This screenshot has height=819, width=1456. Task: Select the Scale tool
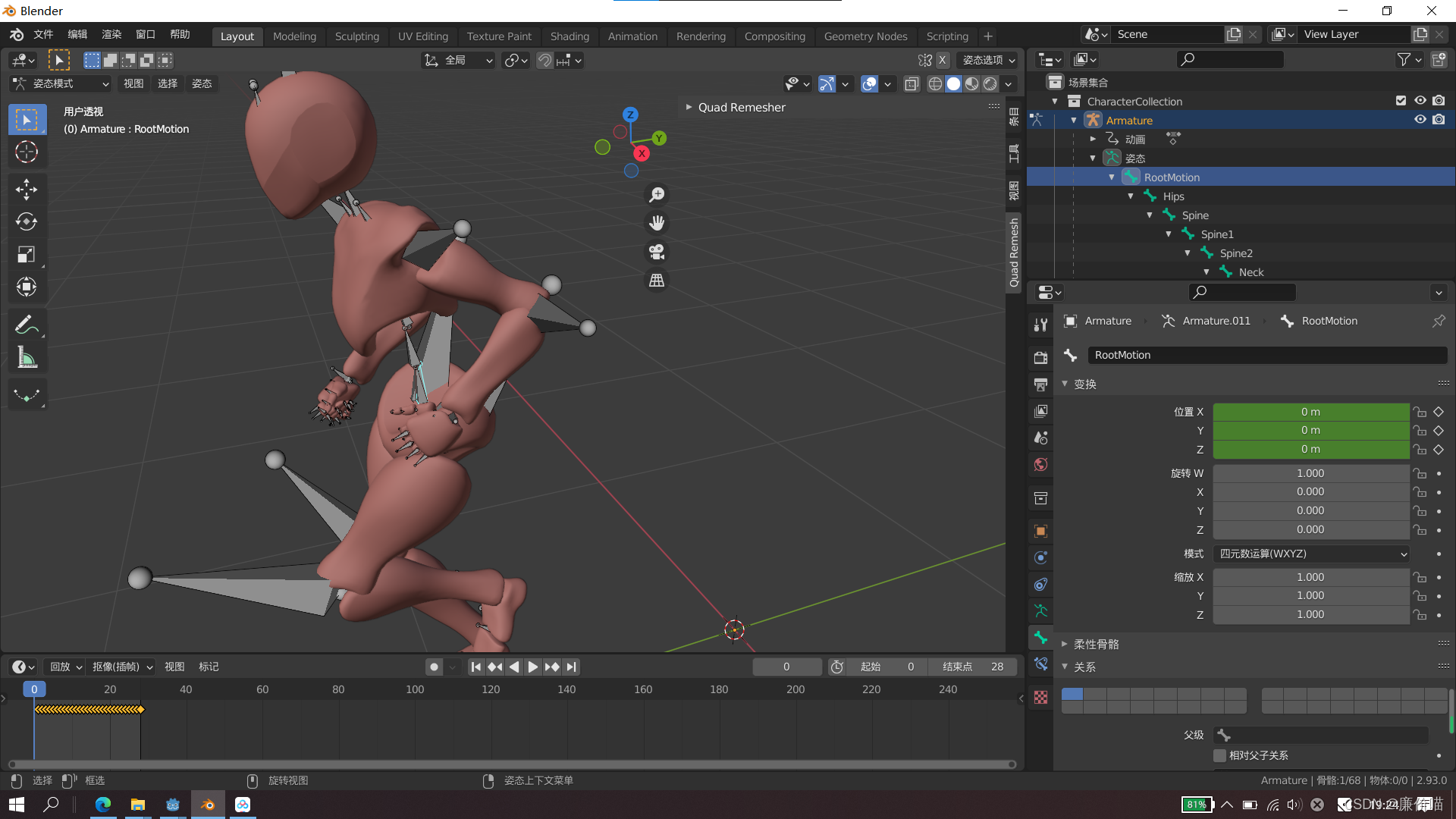[27, 254]
